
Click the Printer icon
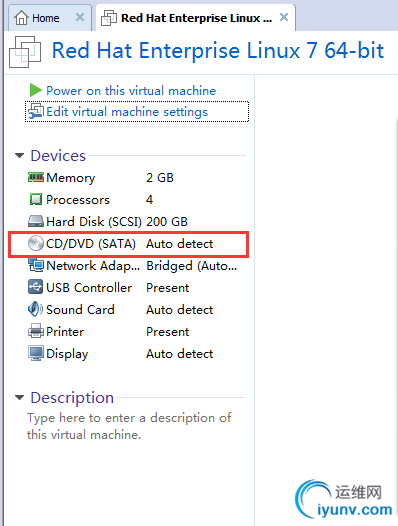tap(36, 331)
